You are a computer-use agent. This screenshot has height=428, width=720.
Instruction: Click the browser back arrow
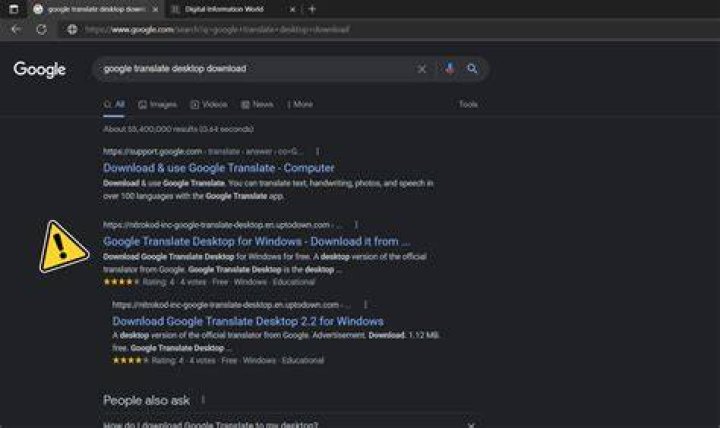16,29
